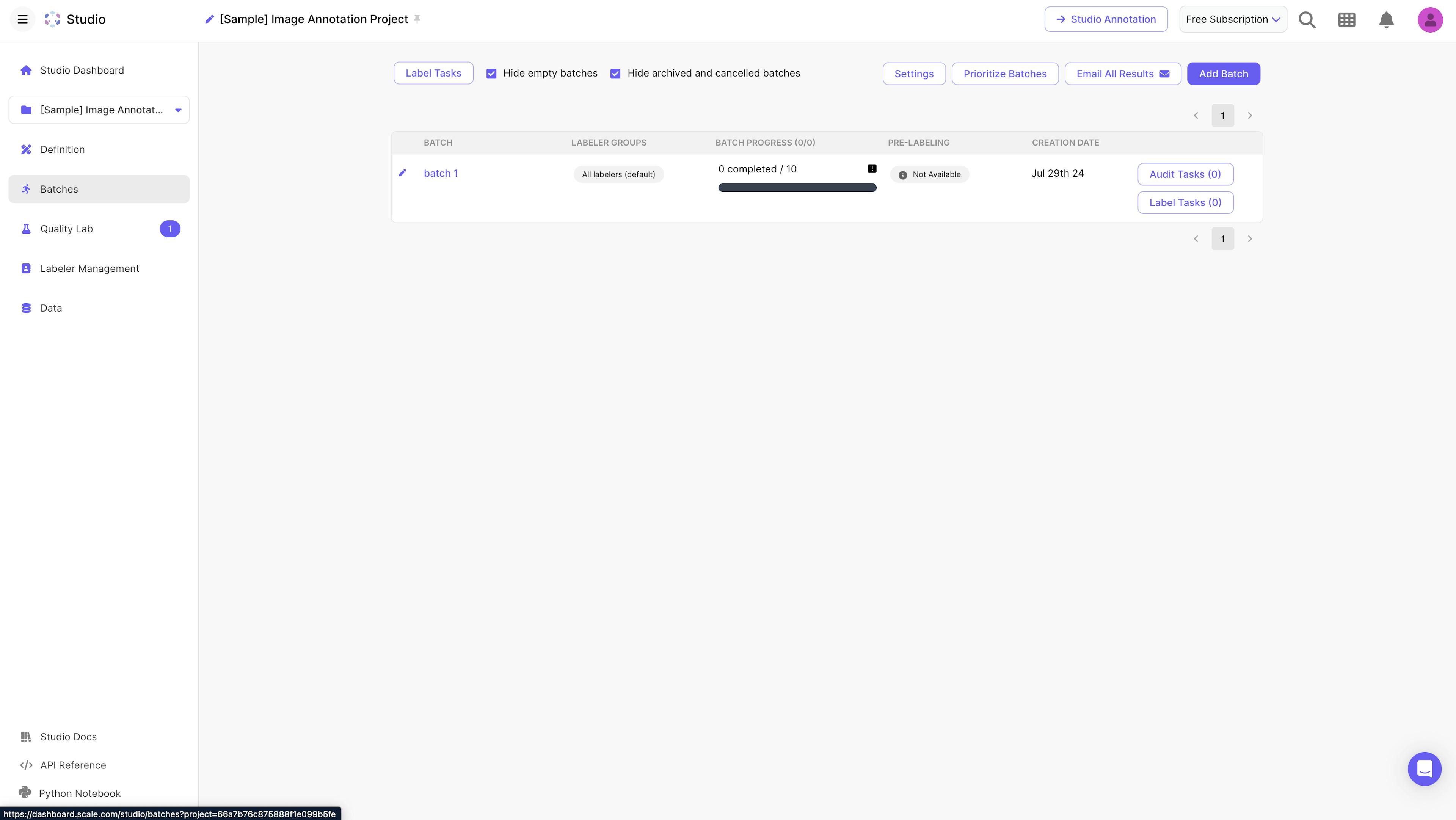Click the batch progress warning icon
Viewport: 1456px width, 820px height.
872,168
